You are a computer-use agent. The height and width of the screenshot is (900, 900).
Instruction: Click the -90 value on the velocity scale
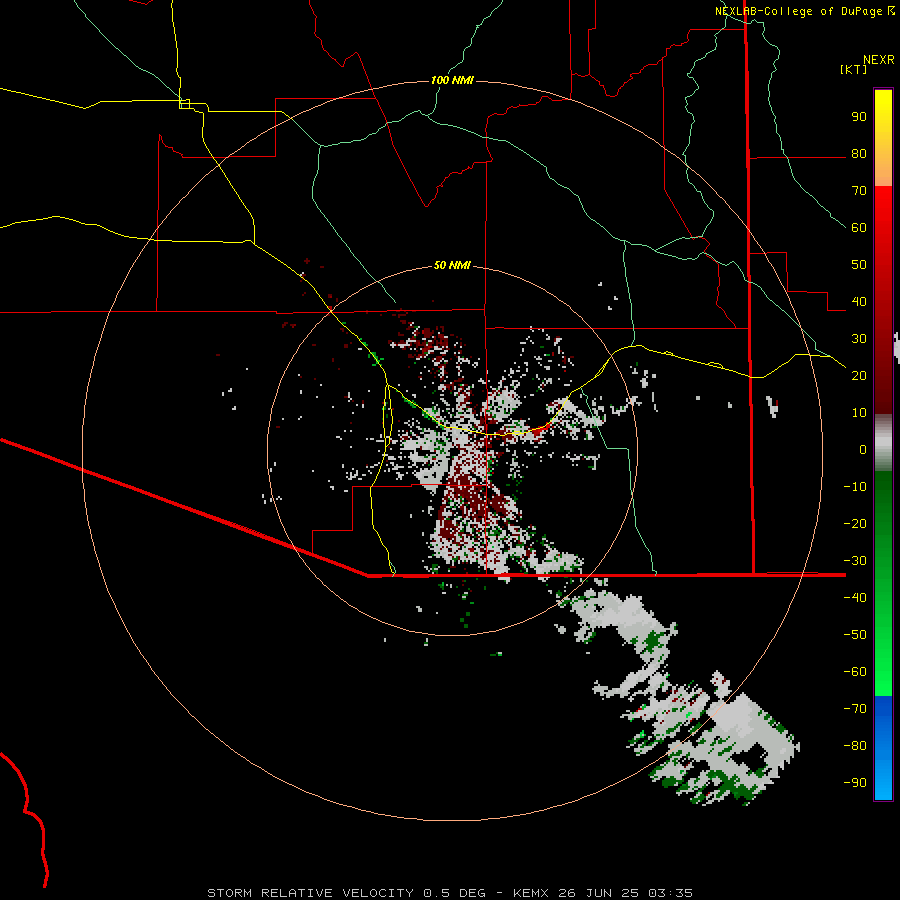coord(855,783)
